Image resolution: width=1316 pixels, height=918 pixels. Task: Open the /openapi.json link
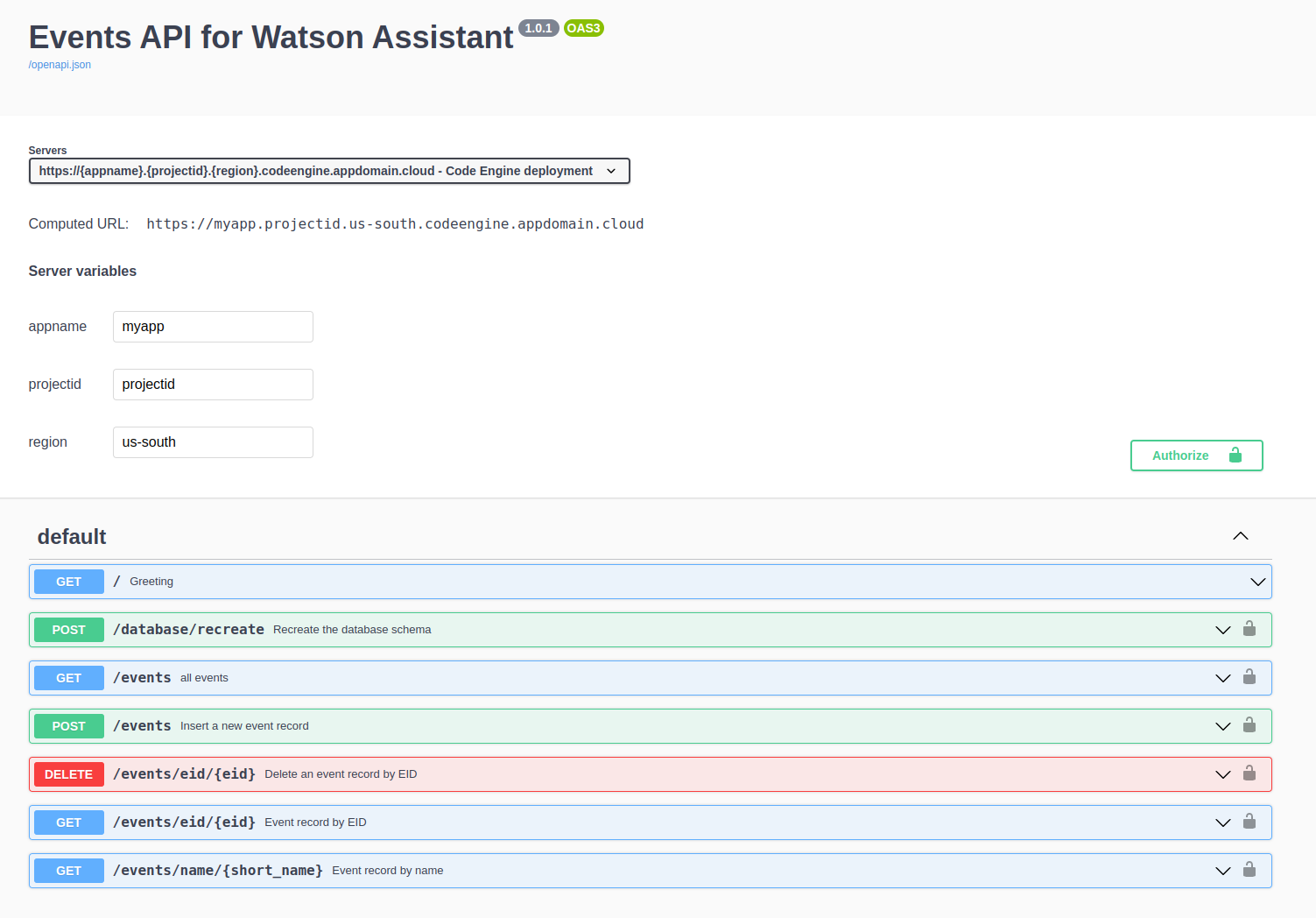(60, 65)
